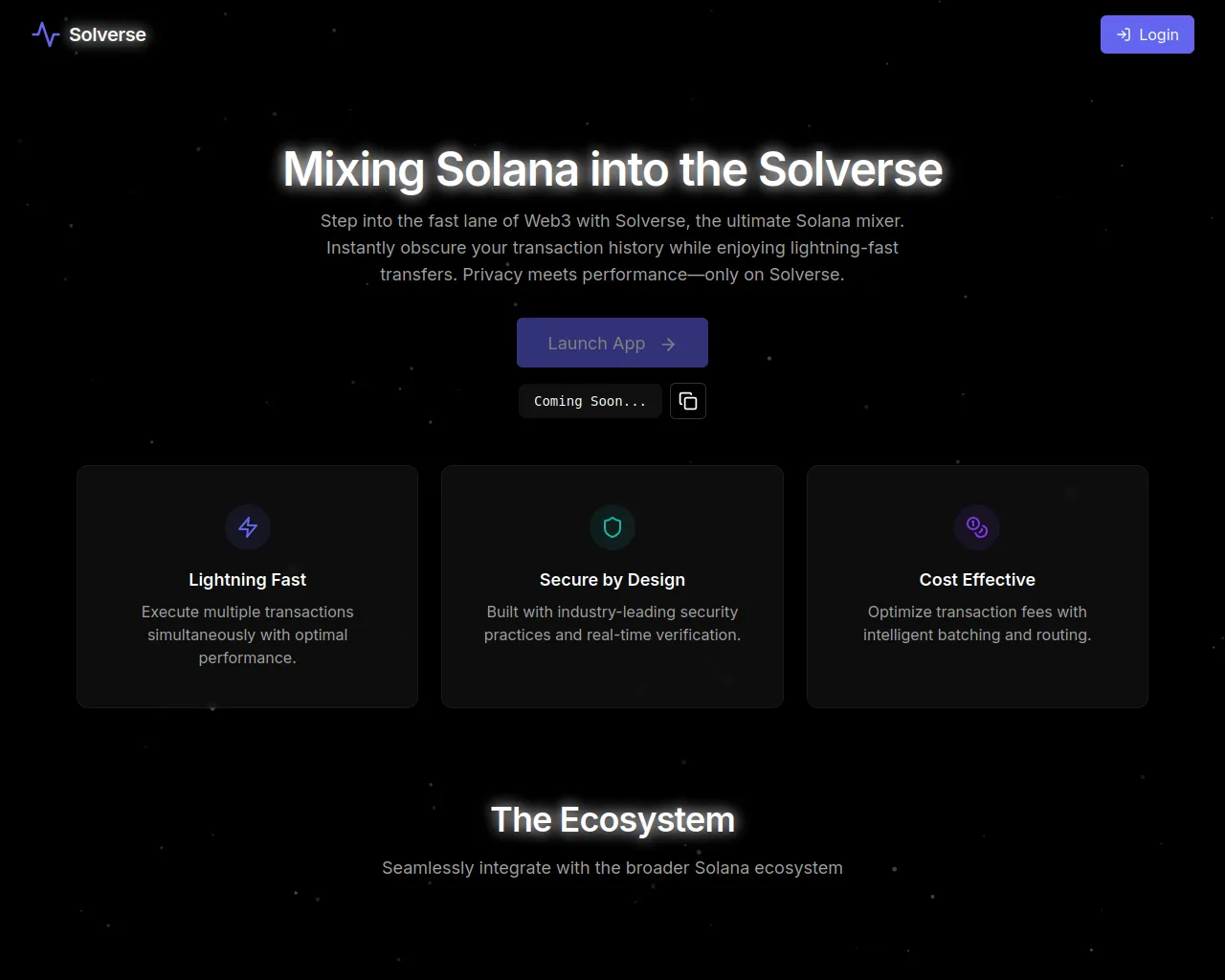Viewport: 1225px width, 980px height.
Task: Click The Ecosystem section heading
Action: click(612, 820)
